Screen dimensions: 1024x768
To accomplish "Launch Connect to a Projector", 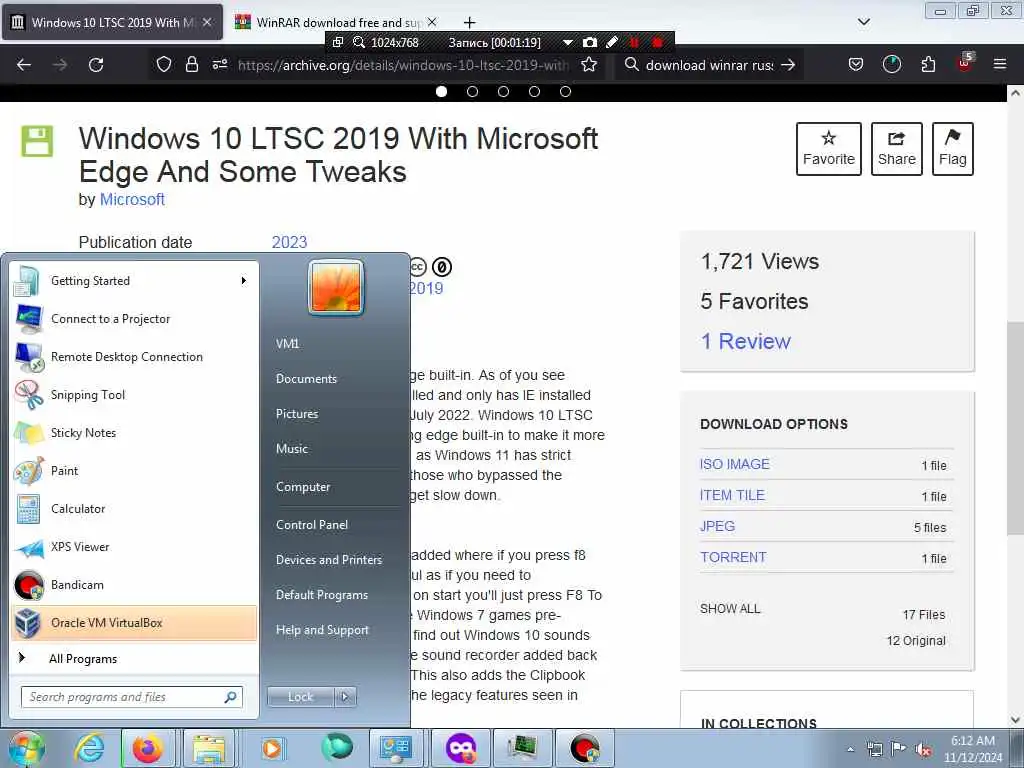I will click(x=134, y=319).
